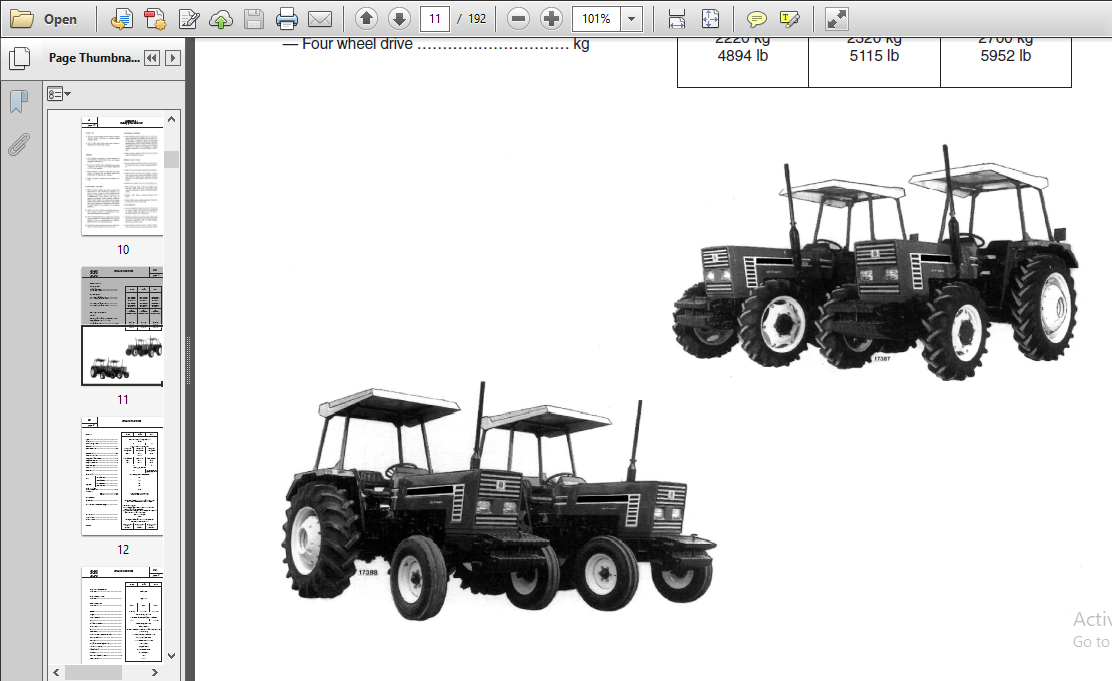Image resolution: width=1112 pixels, height=681 pixels.
Task: Select the page 10 thumbnail
Action: tap(122, 176)
